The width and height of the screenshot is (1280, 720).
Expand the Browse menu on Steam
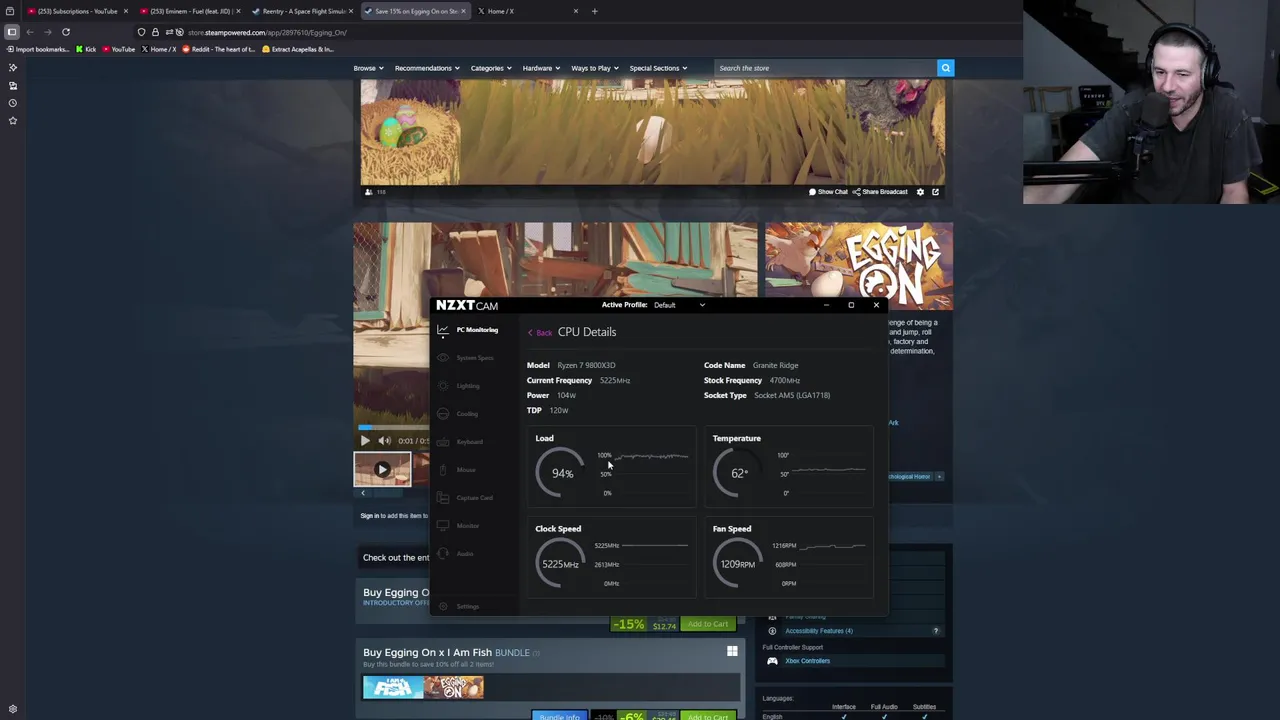click(x=368, y=68)
